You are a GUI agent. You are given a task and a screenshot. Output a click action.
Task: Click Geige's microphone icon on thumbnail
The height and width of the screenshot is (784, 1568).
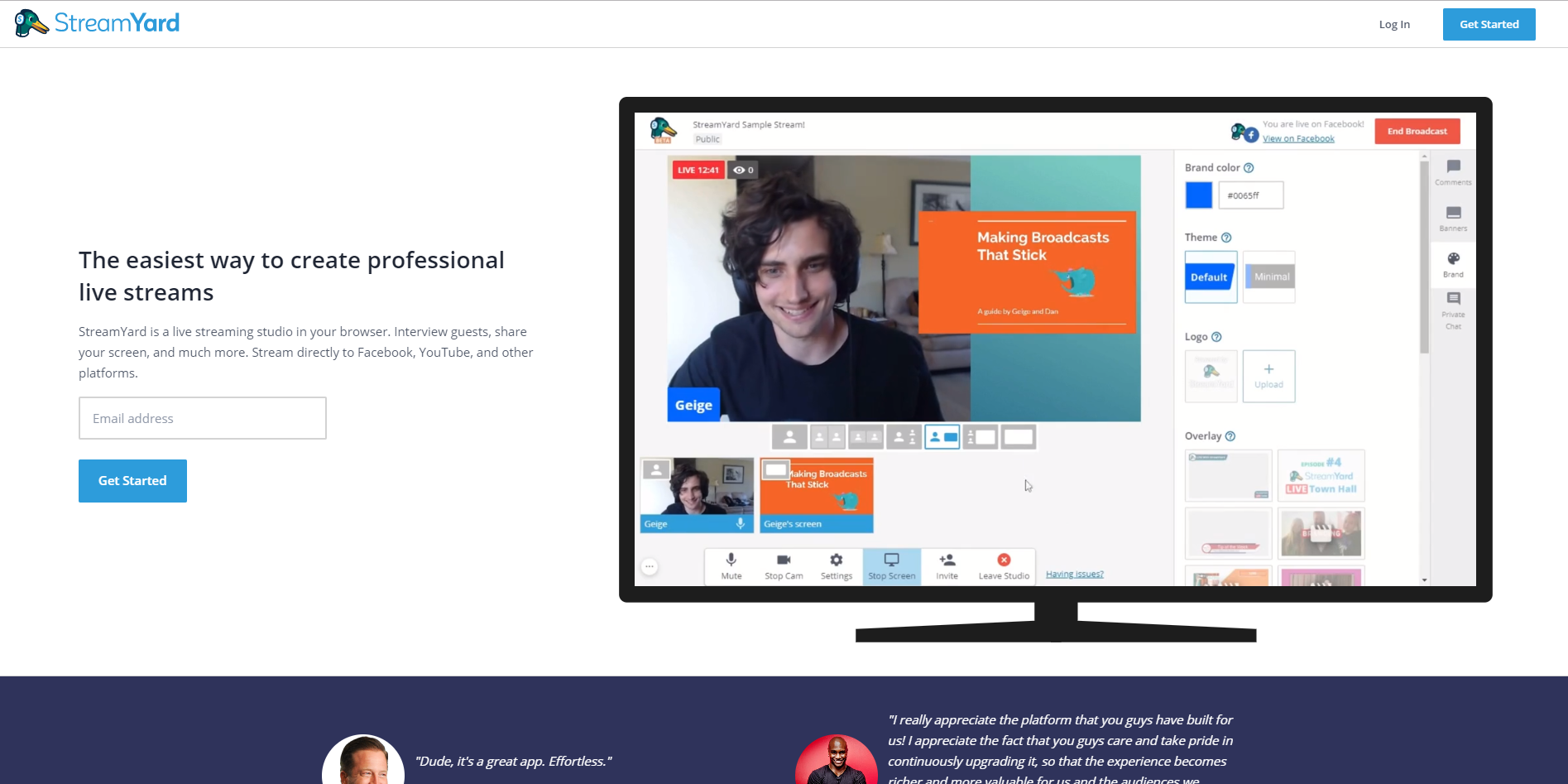[740, 523]
